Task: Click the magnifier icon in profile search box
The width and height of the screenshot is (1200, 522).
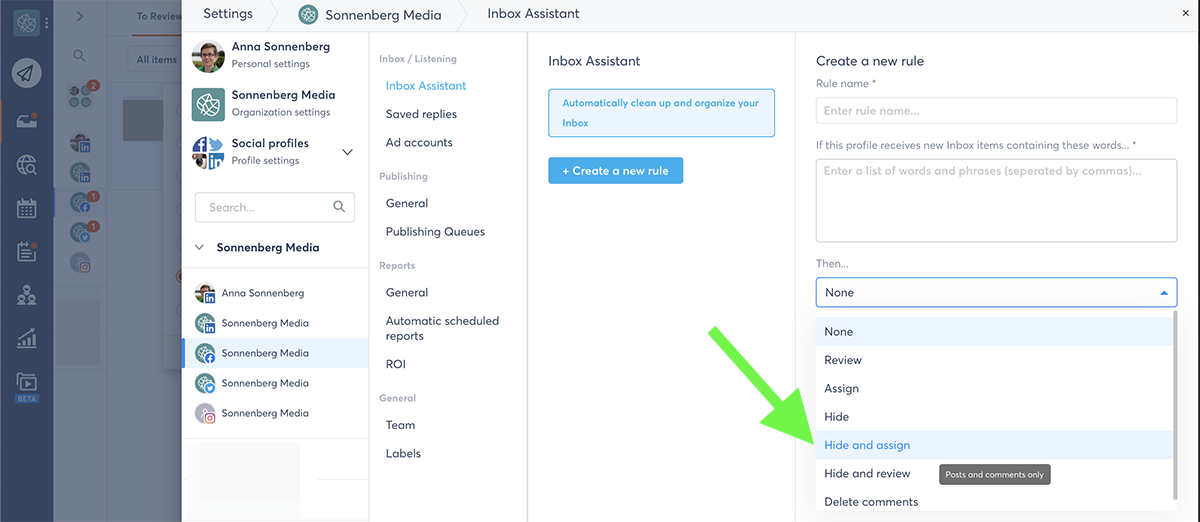Action: pos(339,207)
